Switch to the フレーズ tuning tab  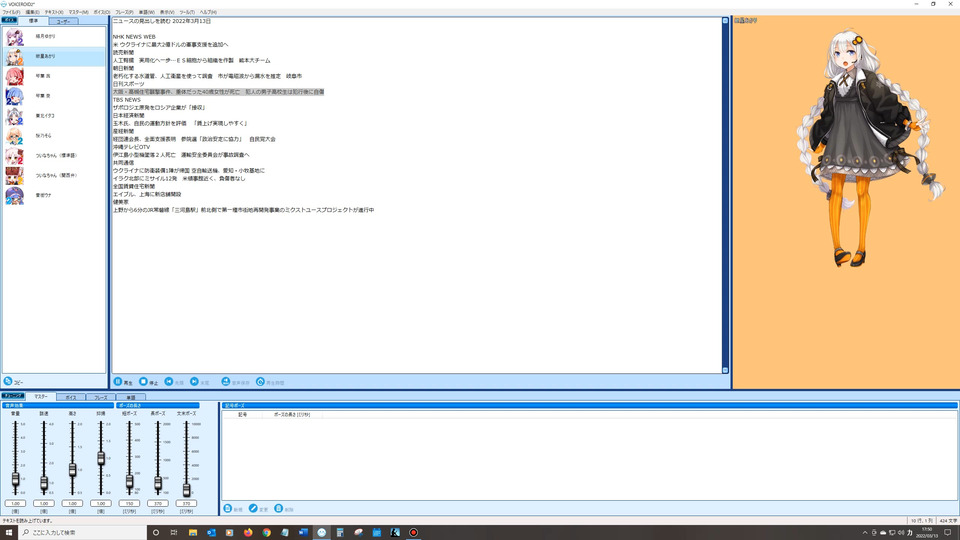[x=100, y=397]
